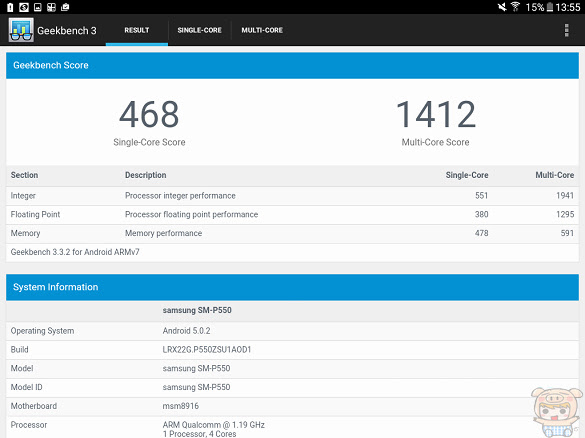The height and width of the screenshot is (438, 585).
Task: Tap the Multi-Core Score label
Action: (x=435, y=142)
